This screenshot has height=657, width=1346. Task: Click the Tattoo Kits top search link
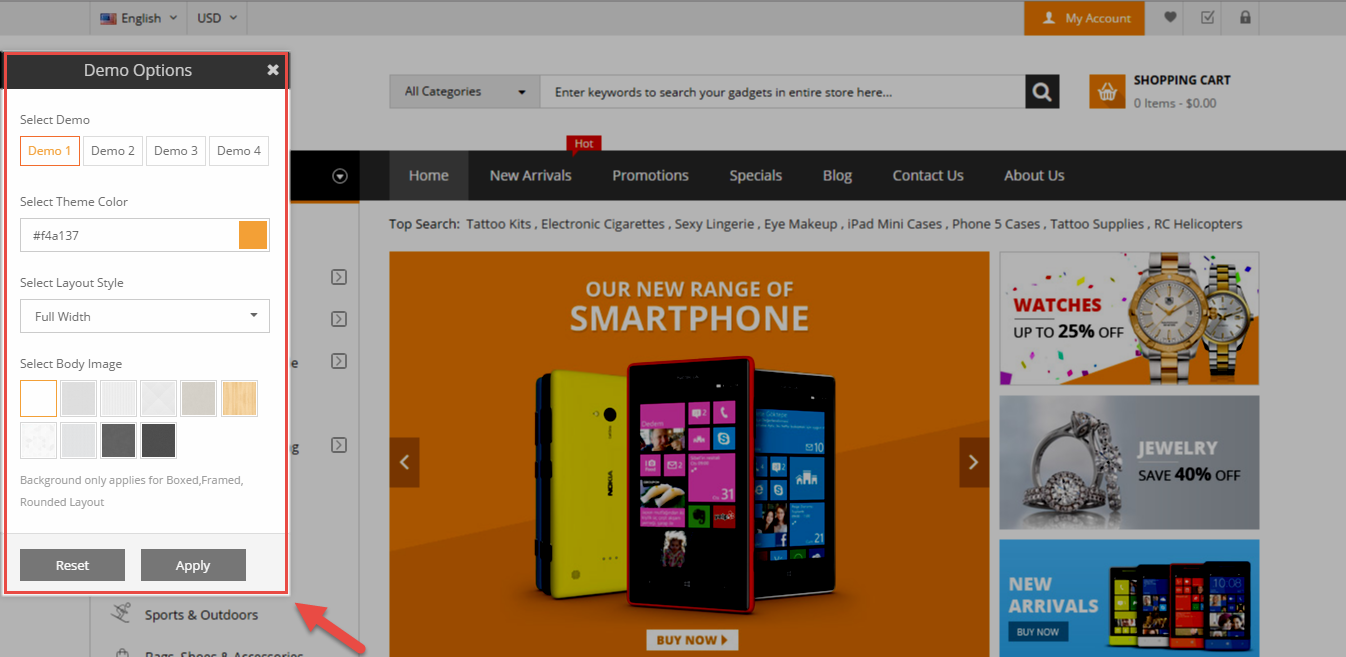(x=499, y=224)
